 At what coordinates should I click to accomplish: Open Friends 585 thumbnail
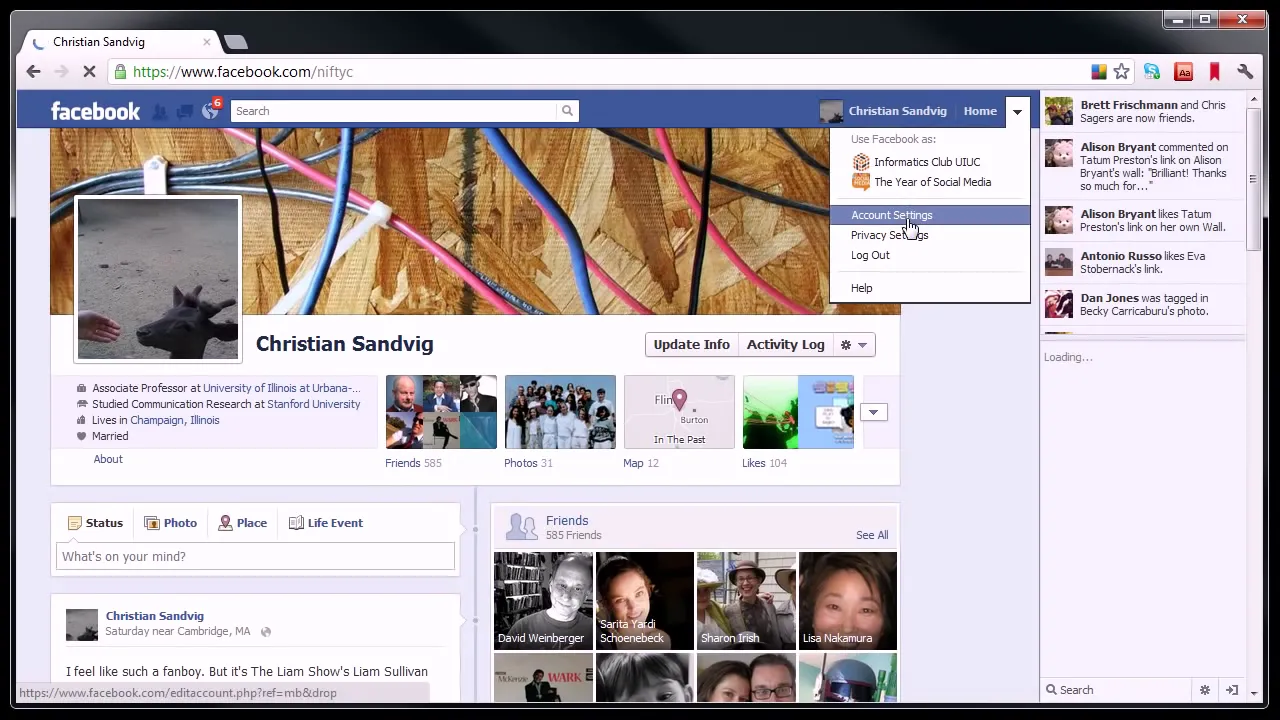(x=441, y=412)
